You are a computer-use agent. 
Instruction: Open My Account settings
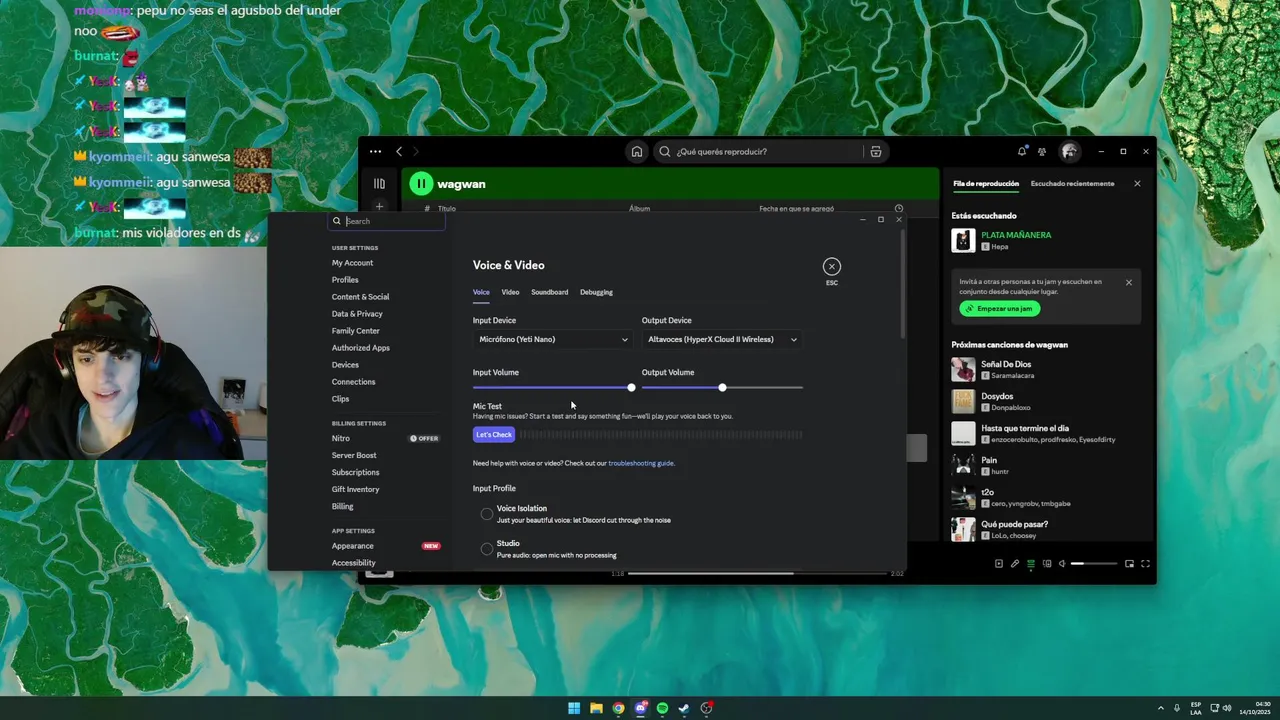pyautogui.click(x=352, y=263)
